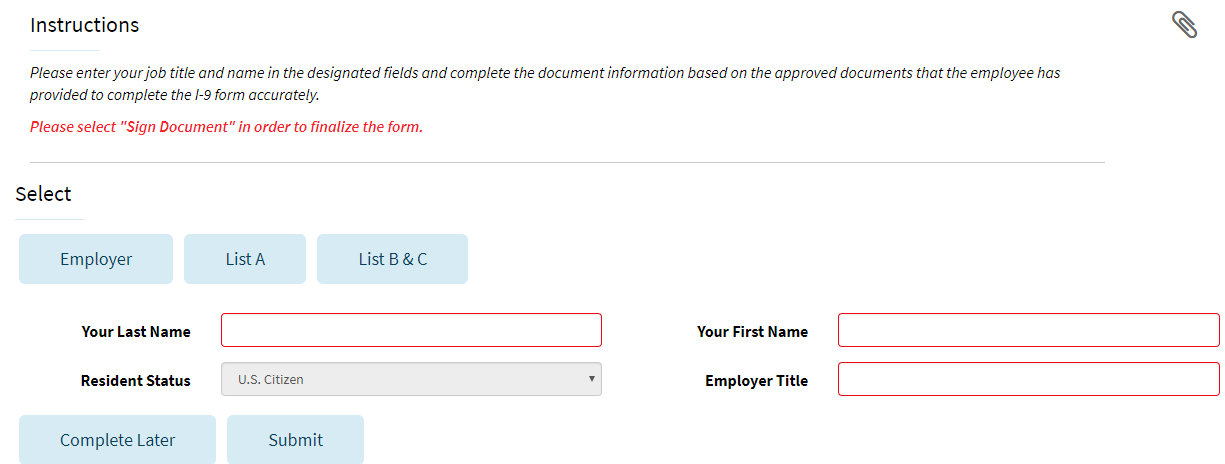Submit the I-9 form

pyautogui.click(x=295, y=440)
